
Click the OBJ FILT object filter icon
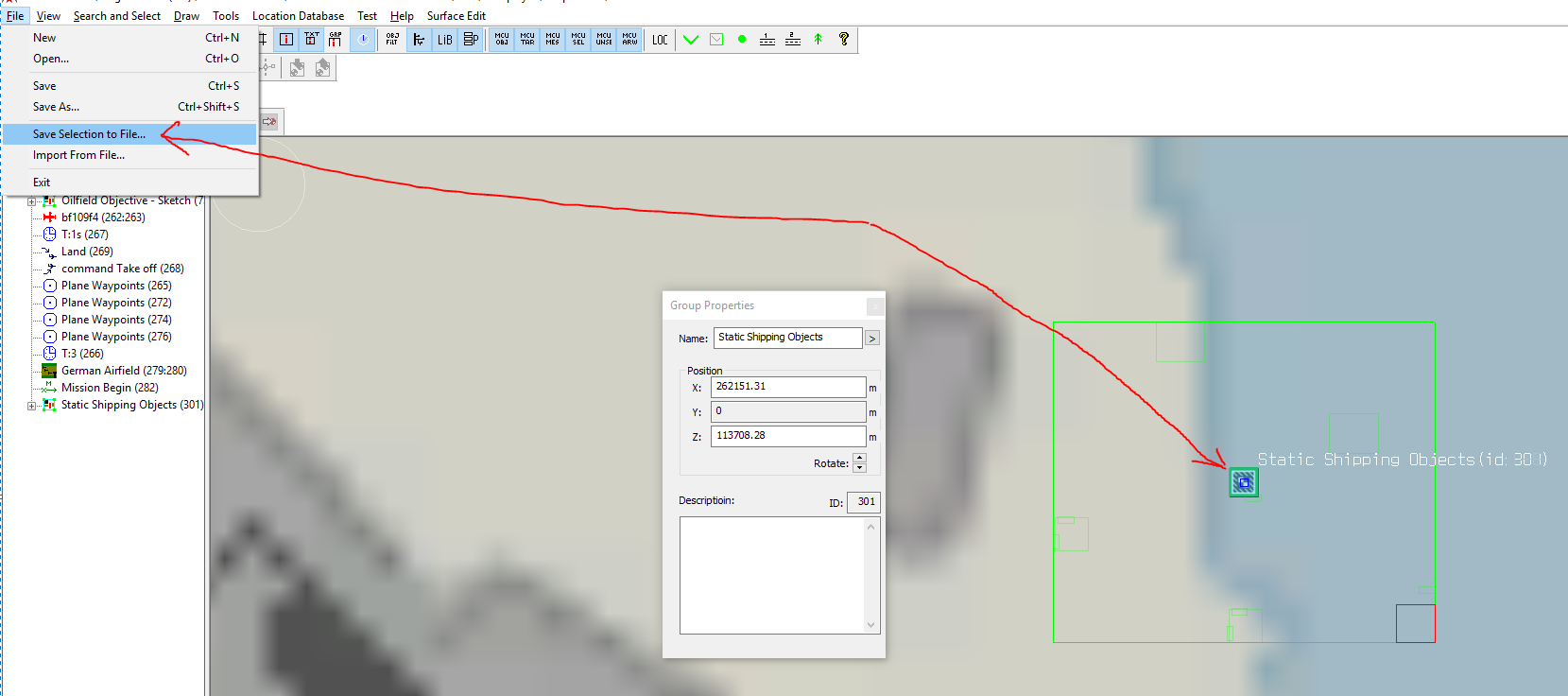tap(392, 40)
